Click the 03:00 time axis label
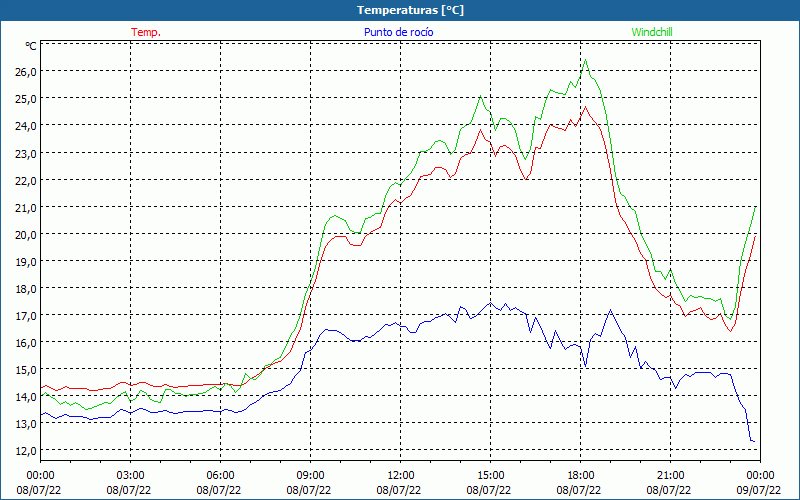Image resolution: width=800 pixels, height=500 pixels. click(131, 475)
